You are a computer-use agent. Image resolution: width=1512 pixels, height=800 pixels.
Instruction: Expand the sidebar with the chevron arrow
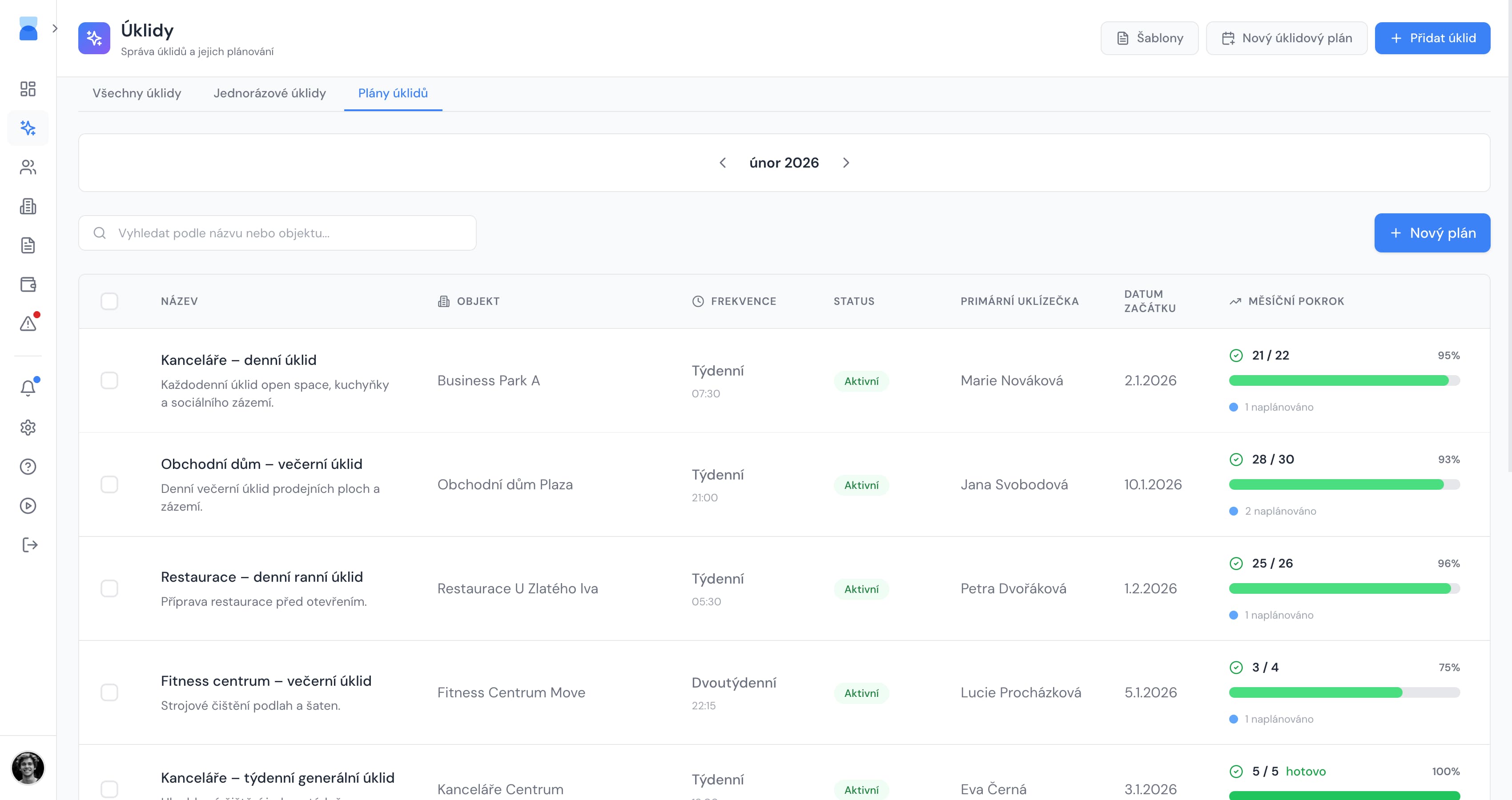pos(55,28)
